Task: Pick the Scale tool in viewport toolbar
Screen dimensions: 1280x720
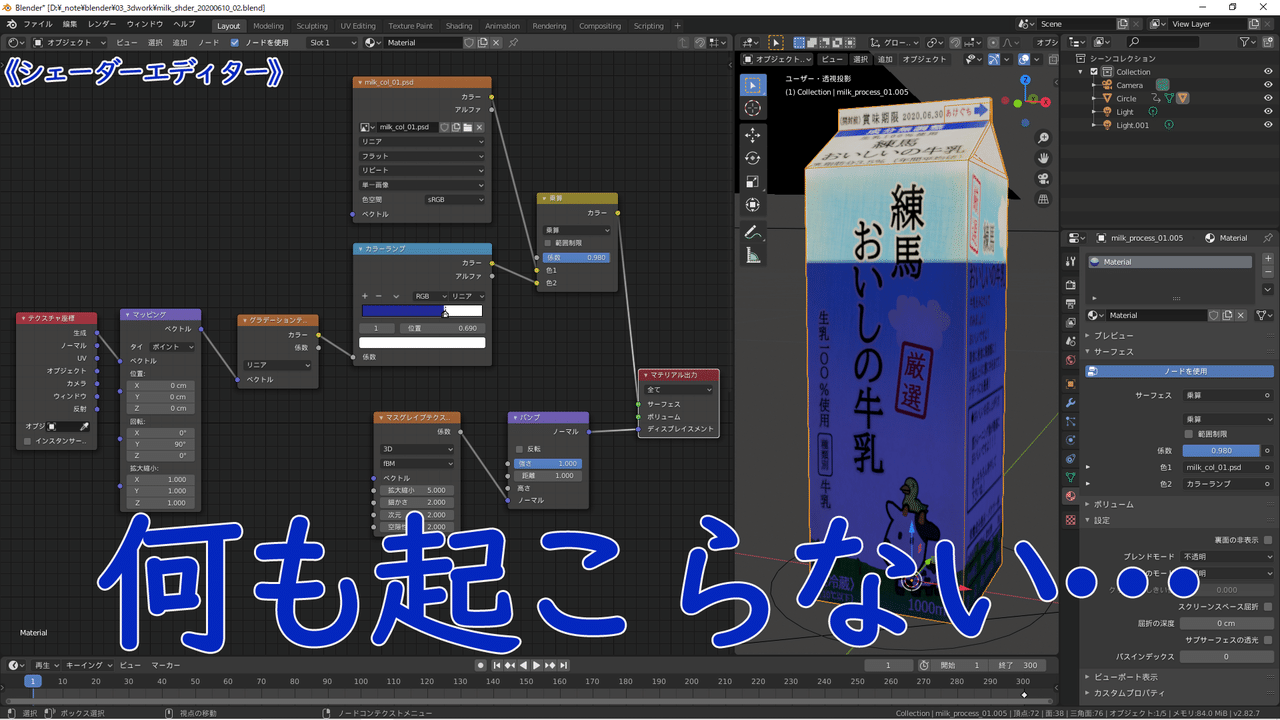Action: pos(753,181)
